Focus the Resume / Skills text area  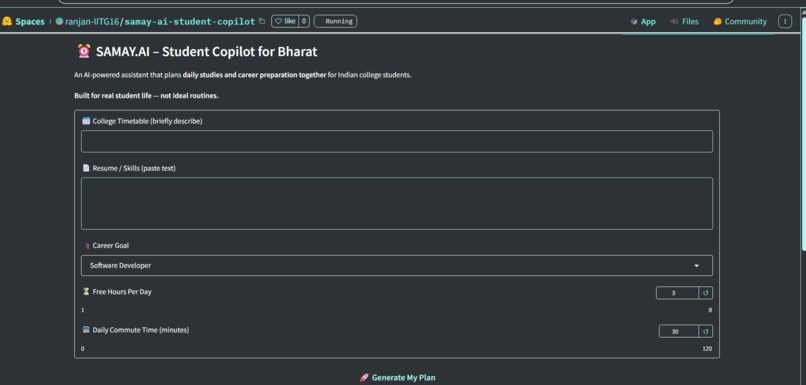[397, 204]
